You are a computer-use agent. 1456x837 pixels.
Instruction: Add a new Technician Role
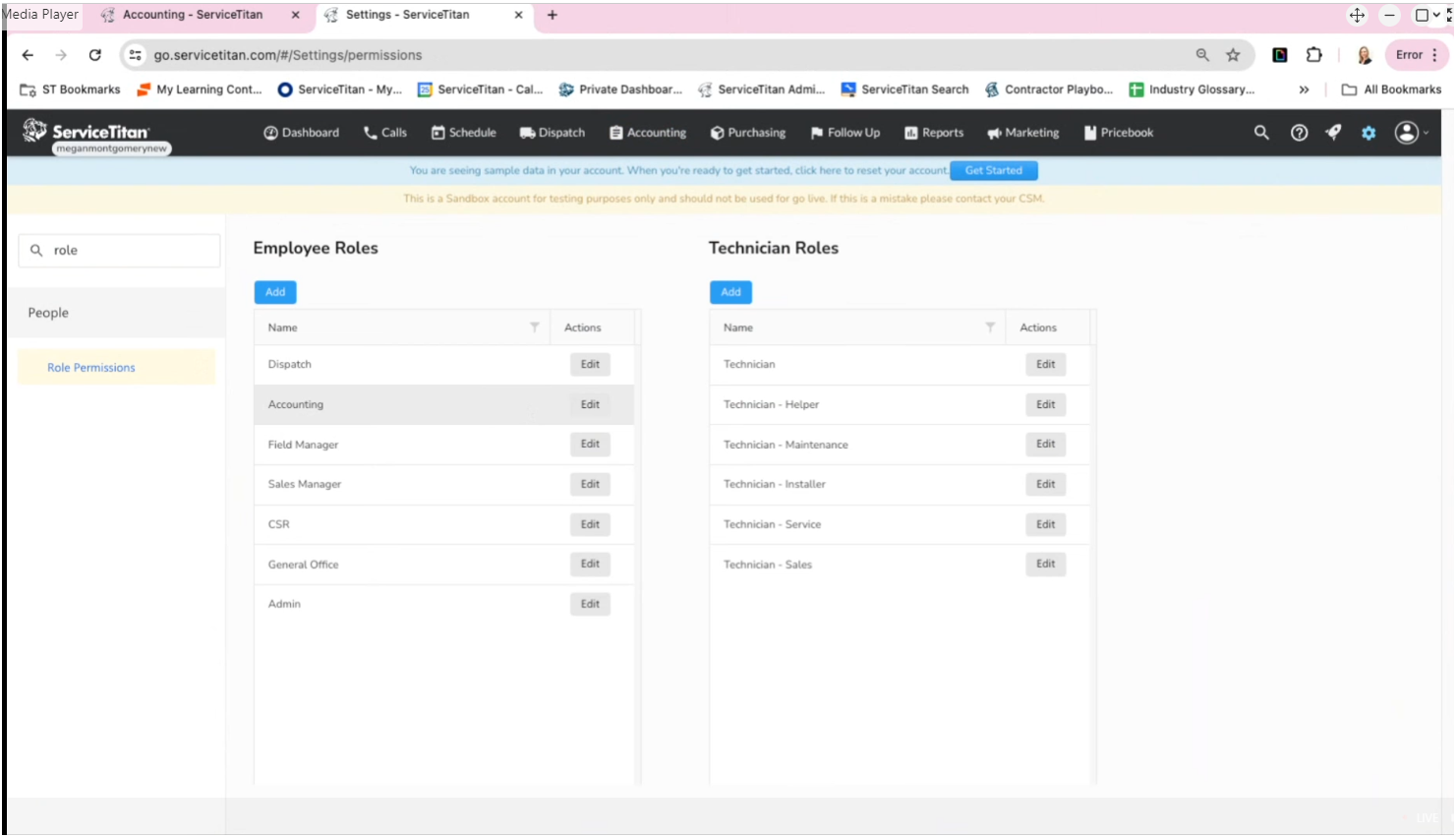(x=730, y=292)
